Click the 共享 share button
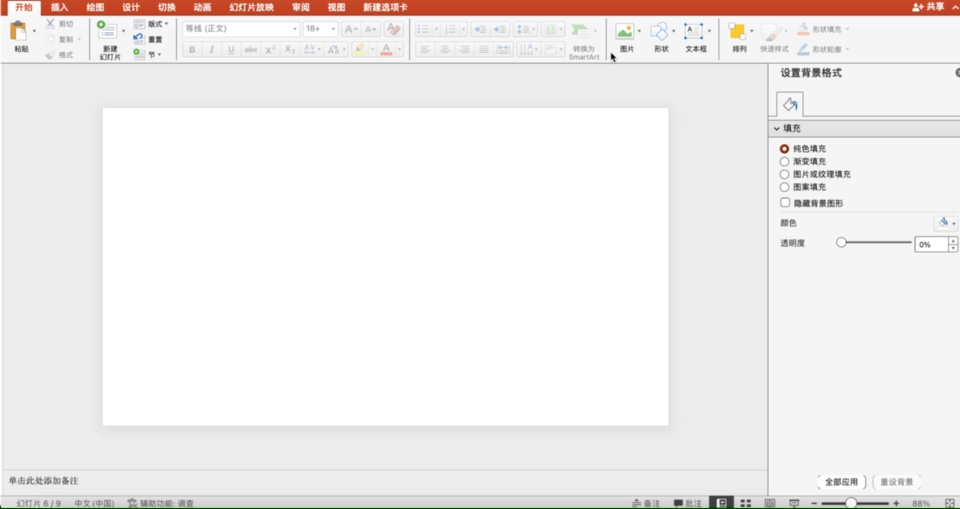960x509 pixels. pyautogui.click(x=928, y=7)
